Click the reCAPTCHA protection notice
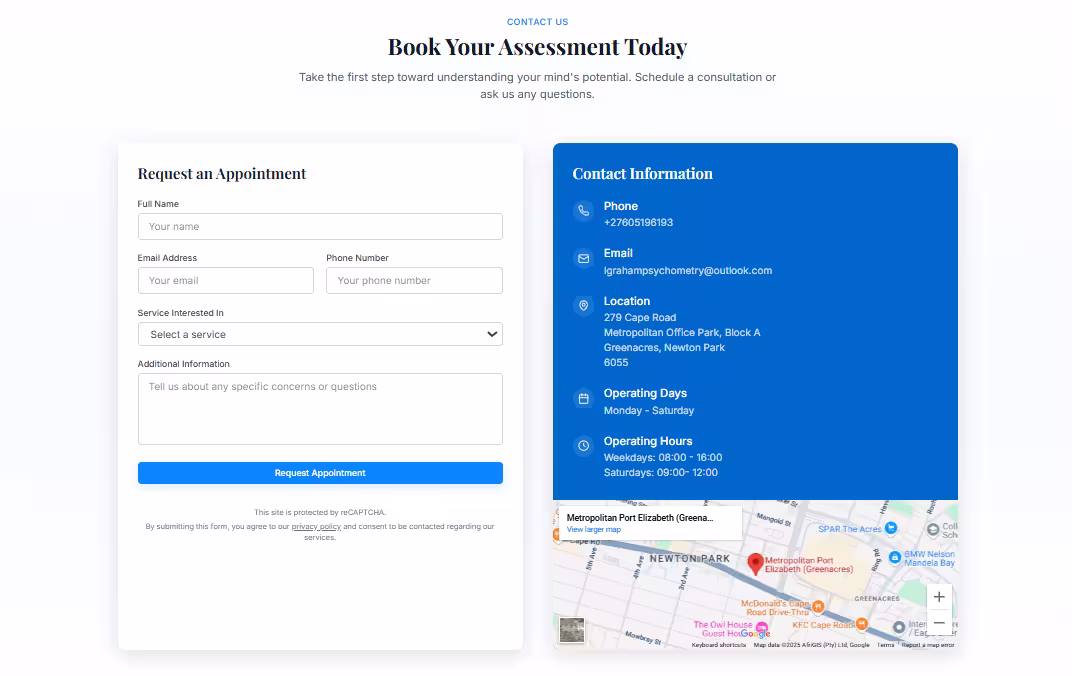 [320, 512]
